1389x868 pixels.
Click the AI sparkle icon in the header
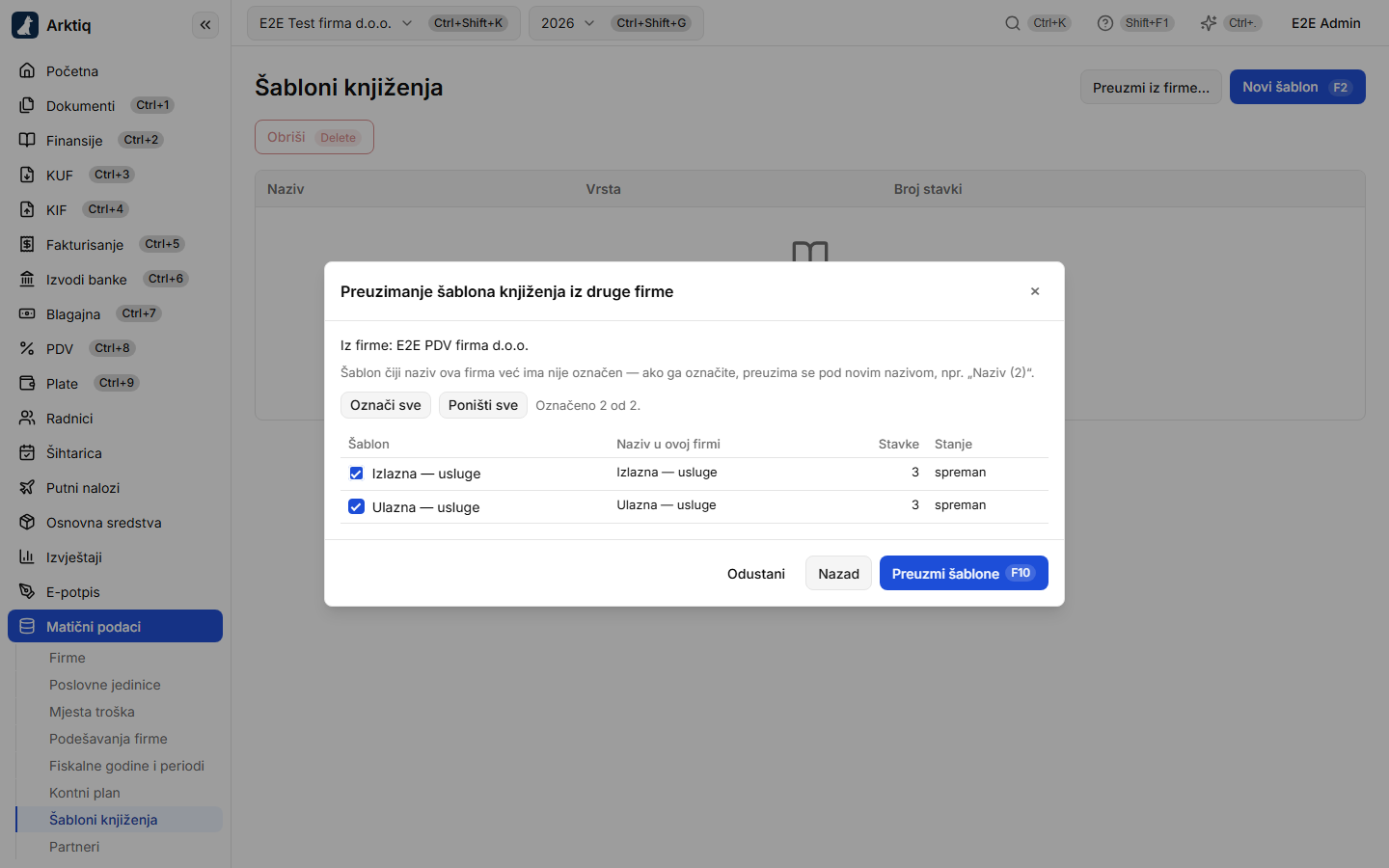1209,23
